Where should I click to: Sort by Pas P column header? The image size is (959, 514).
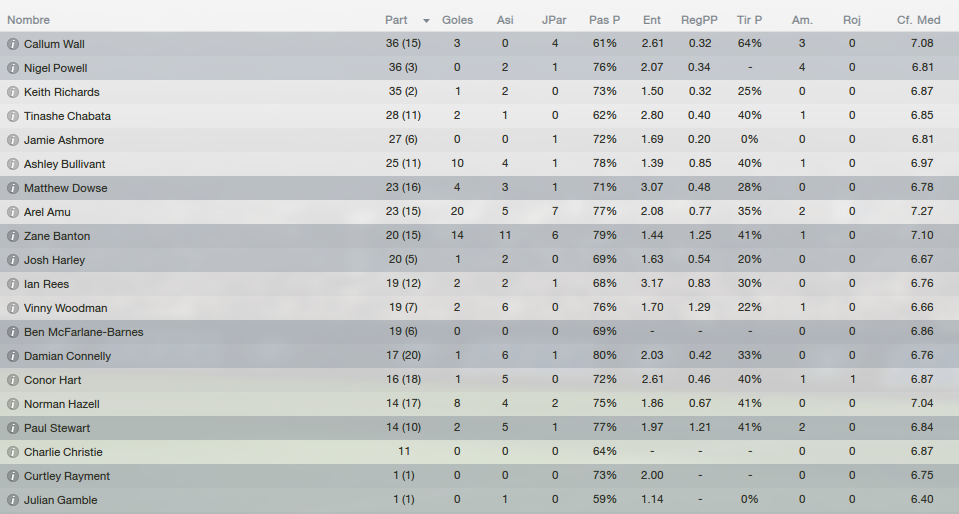tap(604, 20)
